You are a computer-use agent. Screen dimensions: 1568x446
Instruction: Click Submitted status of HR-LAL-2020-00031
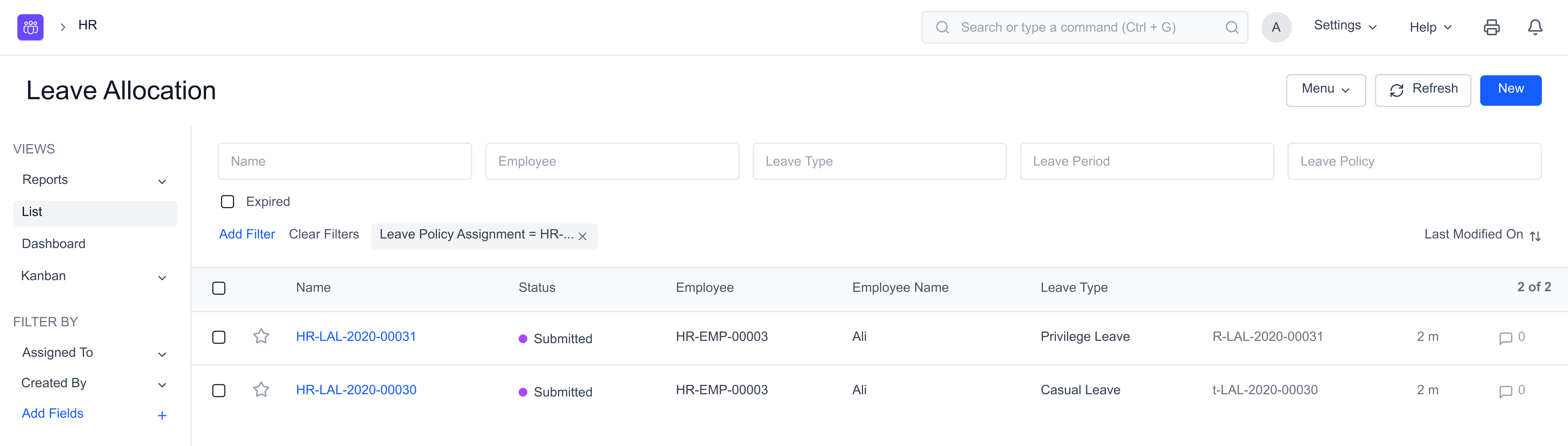pyautogui.click(x=555, y=339)
